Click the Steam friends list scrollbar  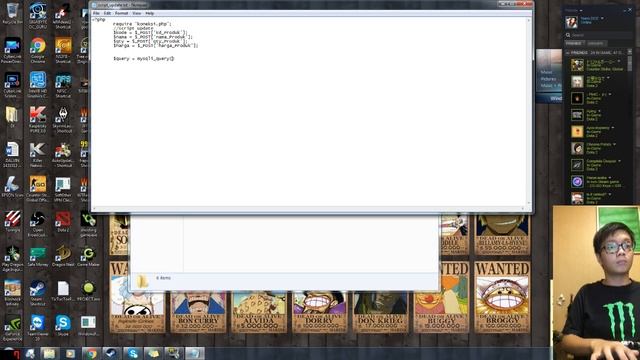coord(630,63)
